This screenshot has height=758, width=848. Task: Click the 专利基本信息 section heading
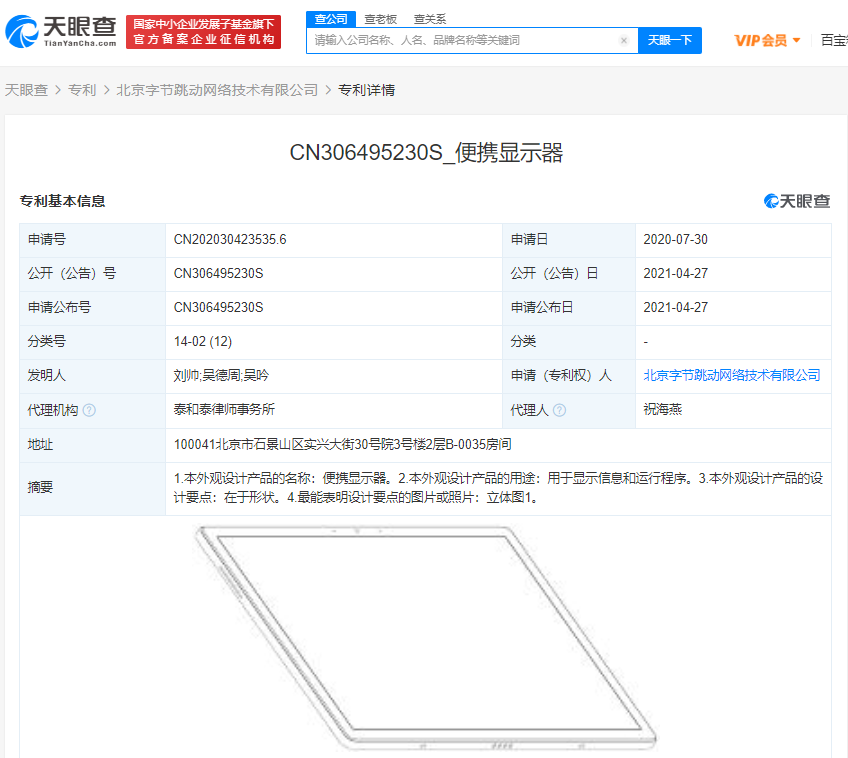[x=63, y=201]
